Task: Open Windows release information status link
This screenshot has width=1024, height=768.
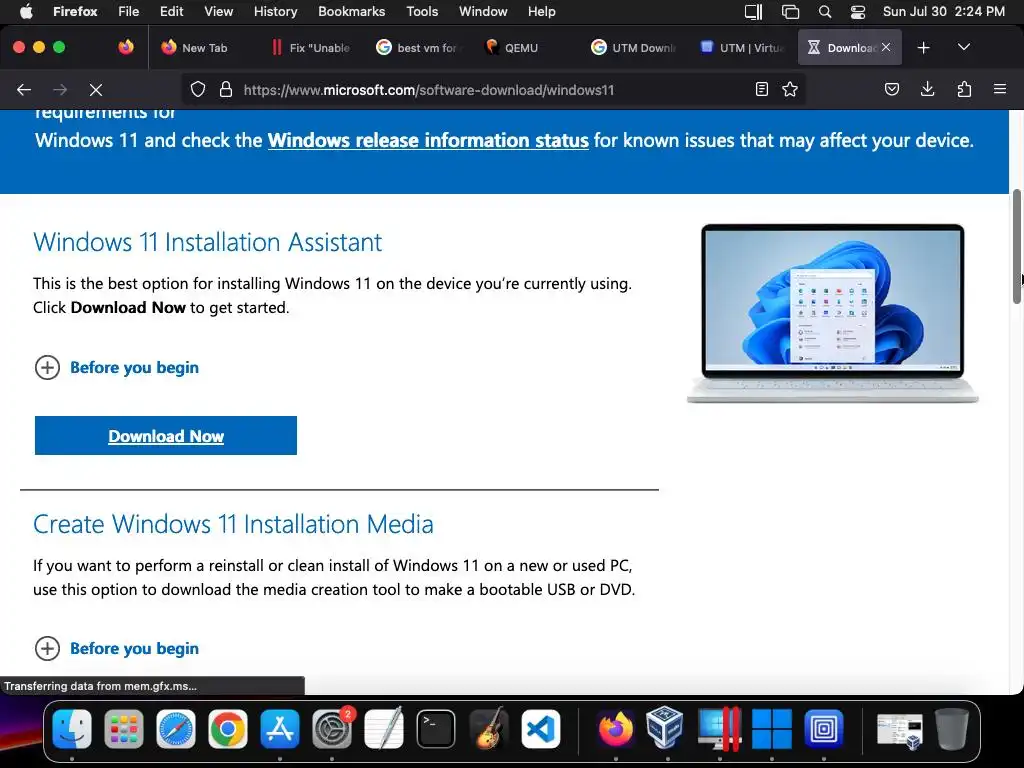Action: tap(428, 140)
